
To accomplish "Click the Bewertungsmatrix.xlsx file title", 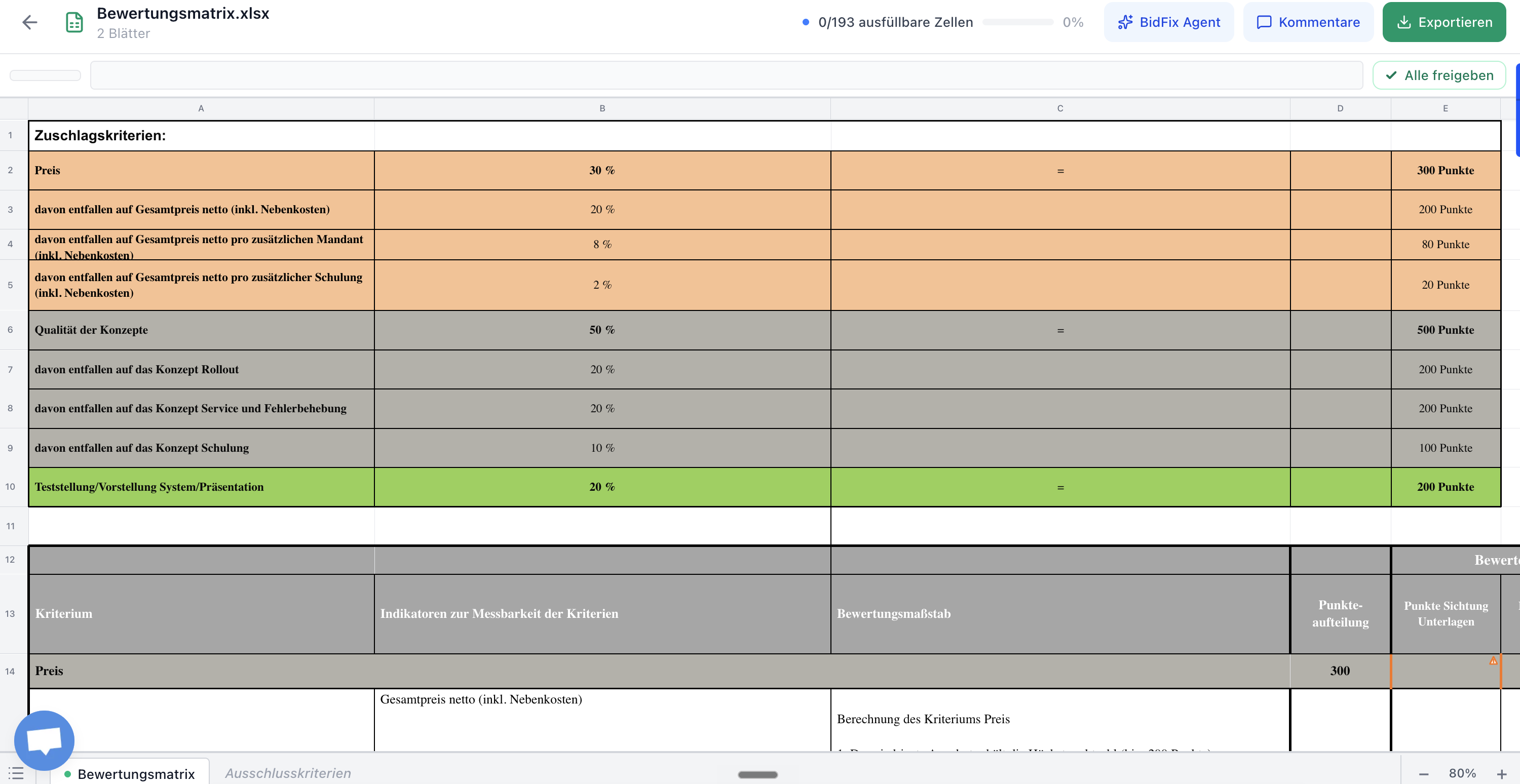I will point(183,14).
